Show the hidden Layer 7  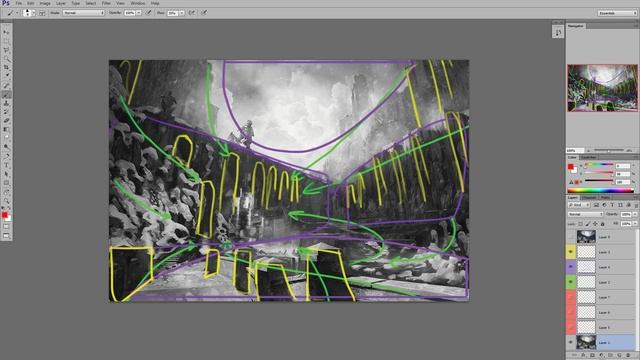571,297
